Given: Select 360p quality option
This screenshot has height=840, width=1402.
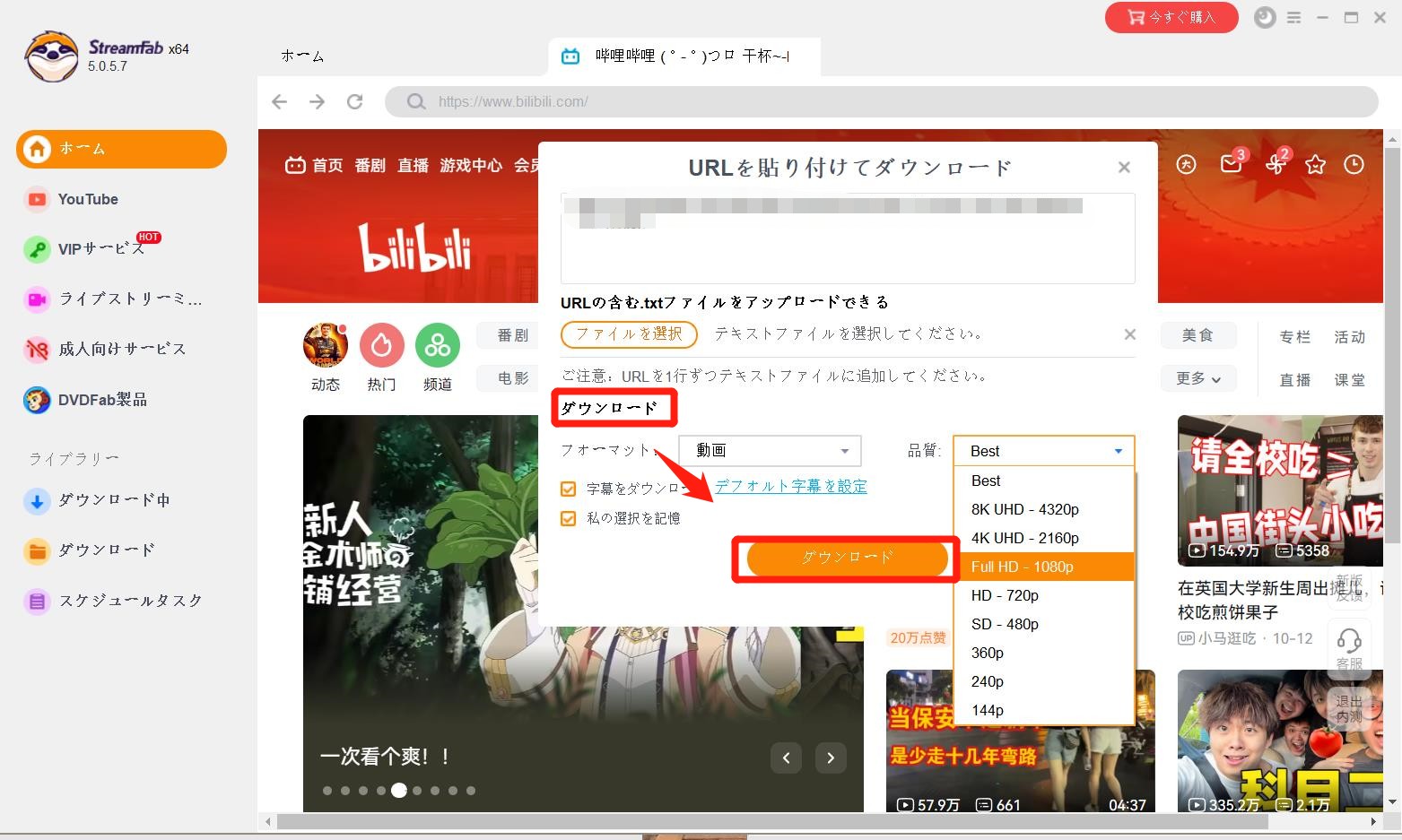Looking at the screenshot, I should (1044, 653).
